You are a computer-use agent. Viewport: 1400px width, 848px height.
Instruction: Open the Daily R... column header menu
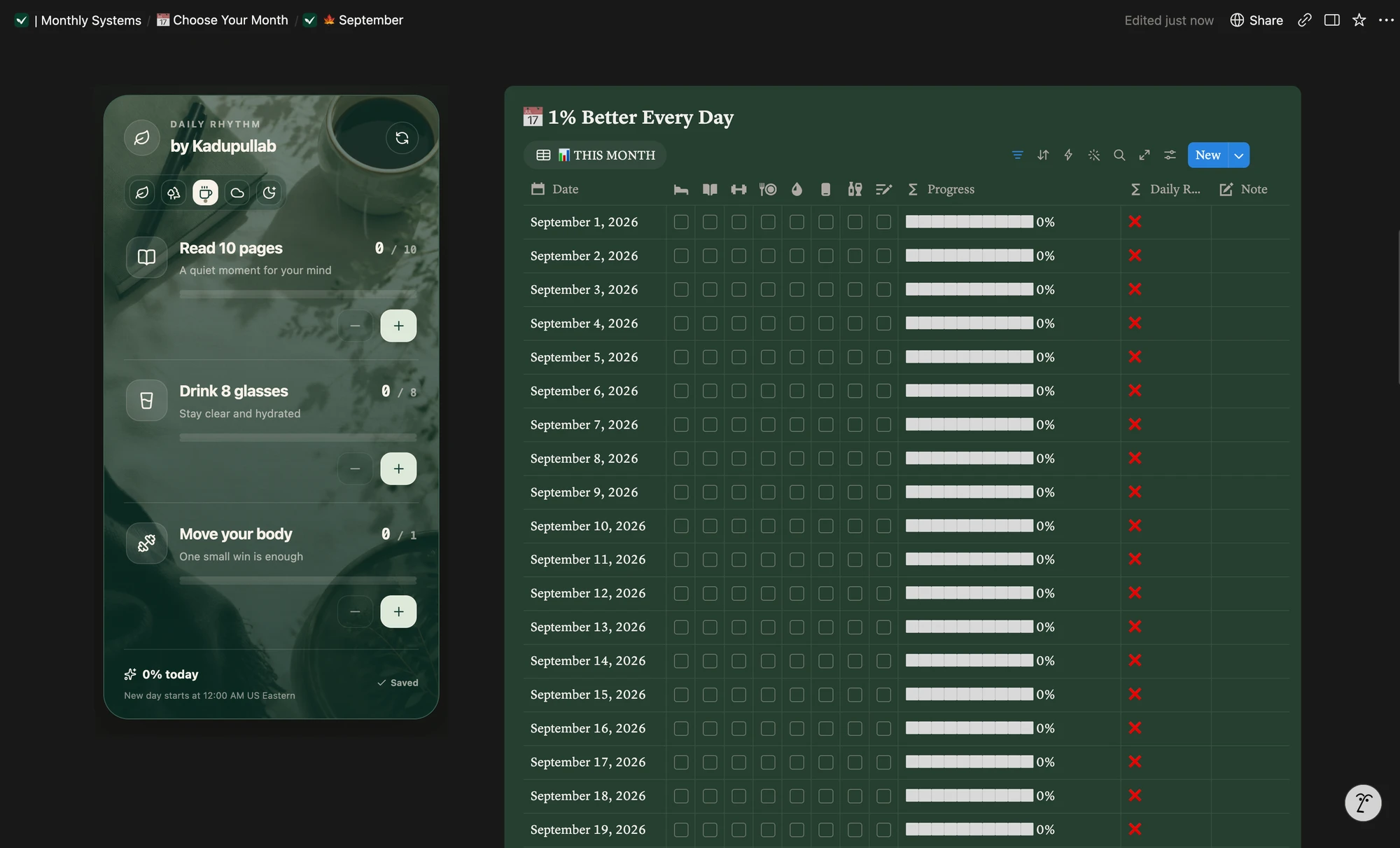click(1166, 189)
